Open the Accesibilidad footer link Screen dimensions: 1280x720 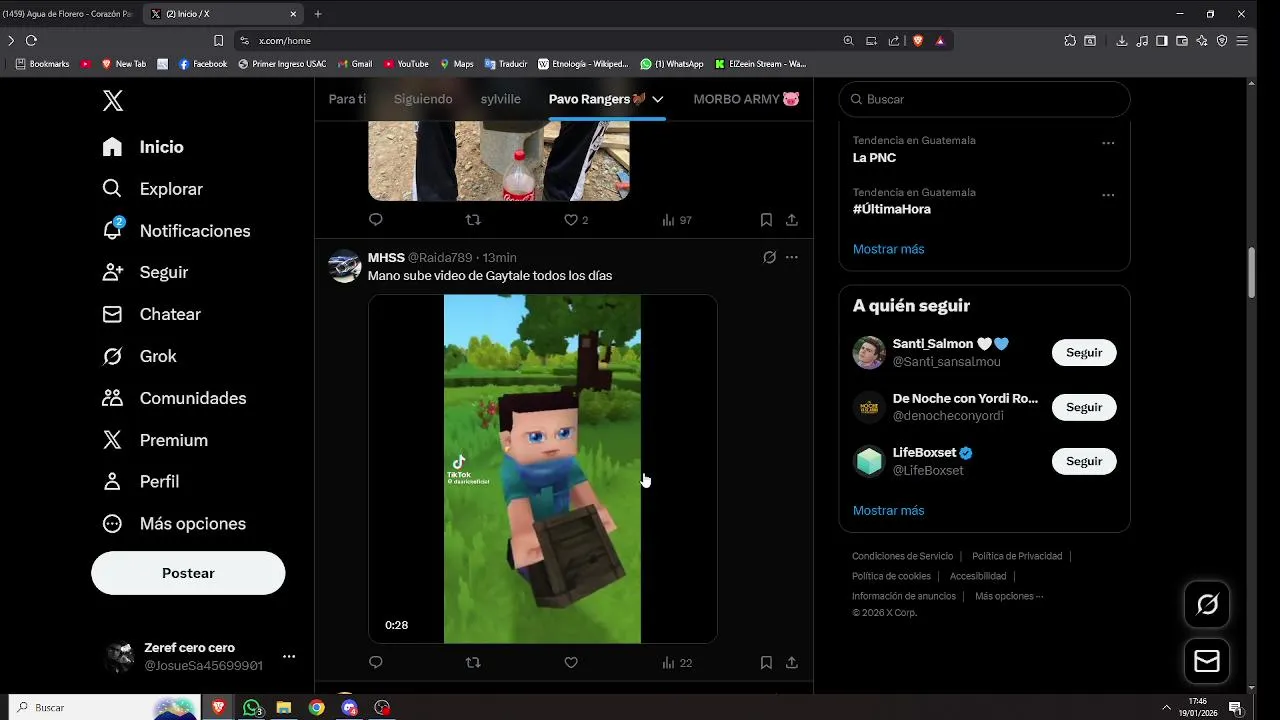978,576
